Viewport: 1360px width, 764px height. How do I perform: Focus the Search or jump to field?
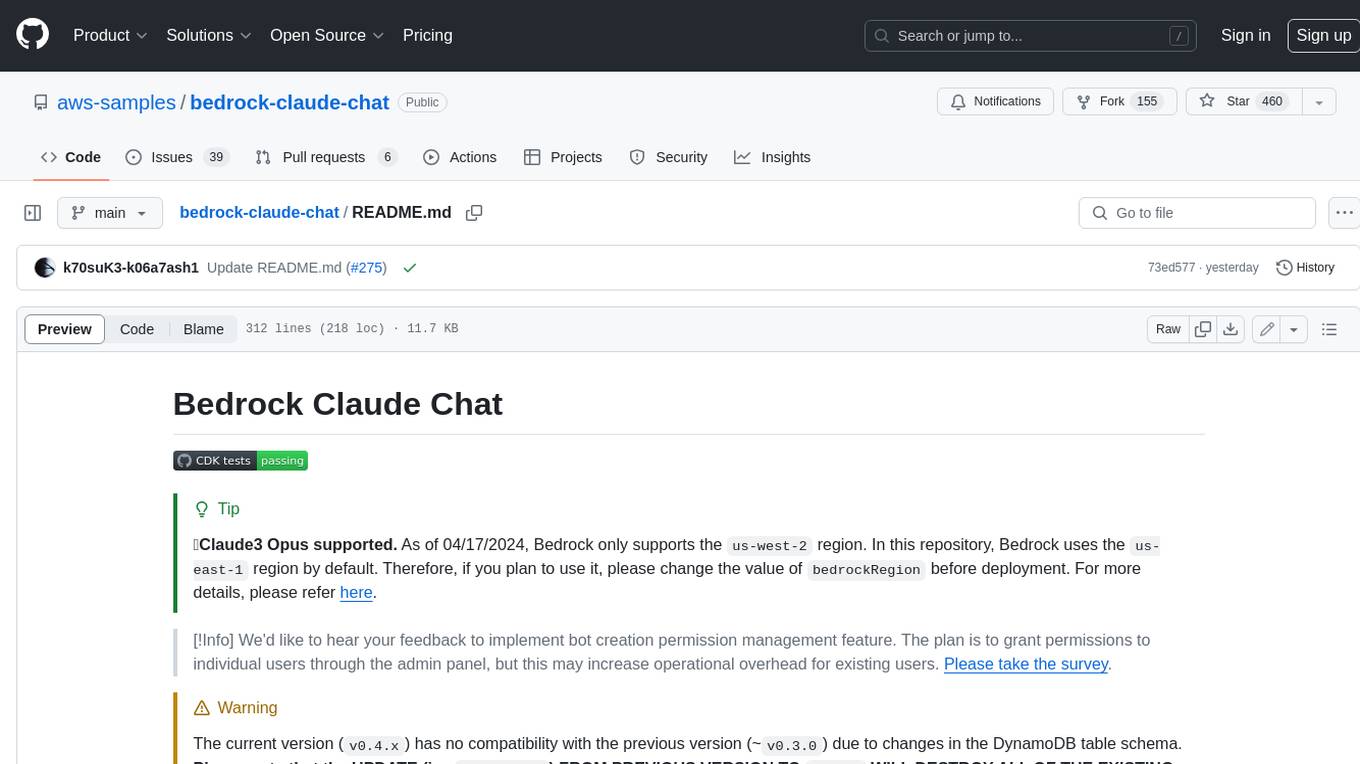[1031, 35]
